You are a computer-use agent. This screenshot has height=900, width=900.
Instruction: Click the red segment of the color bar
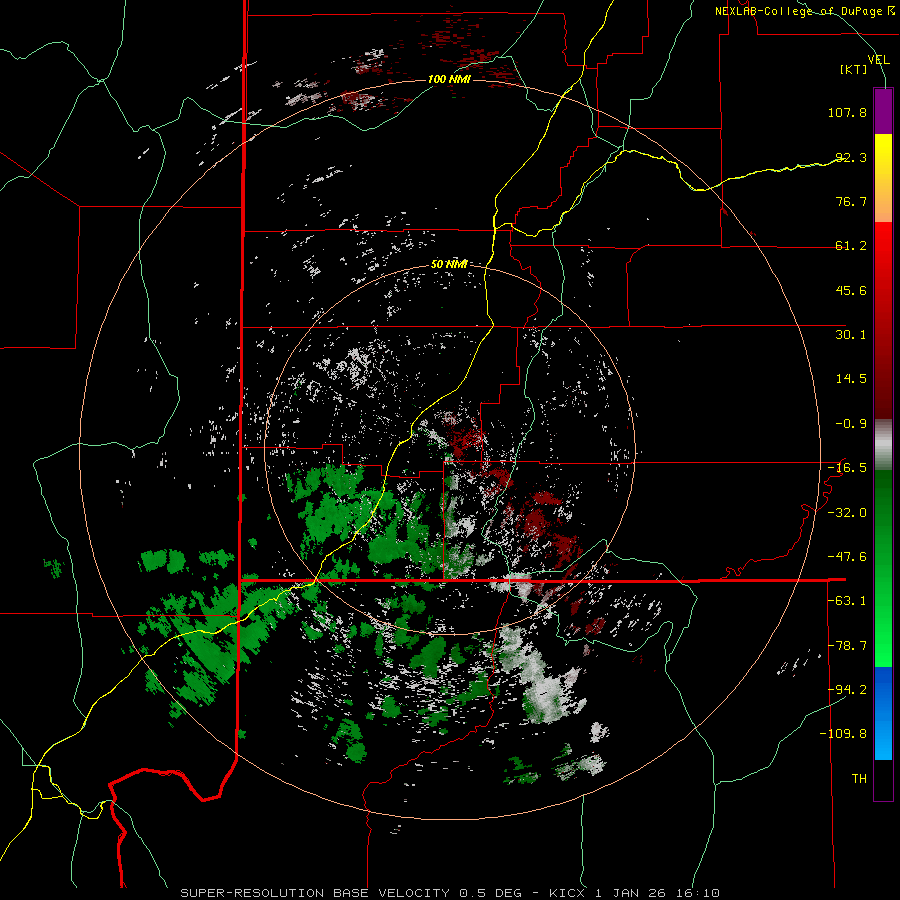pos(883,320)
